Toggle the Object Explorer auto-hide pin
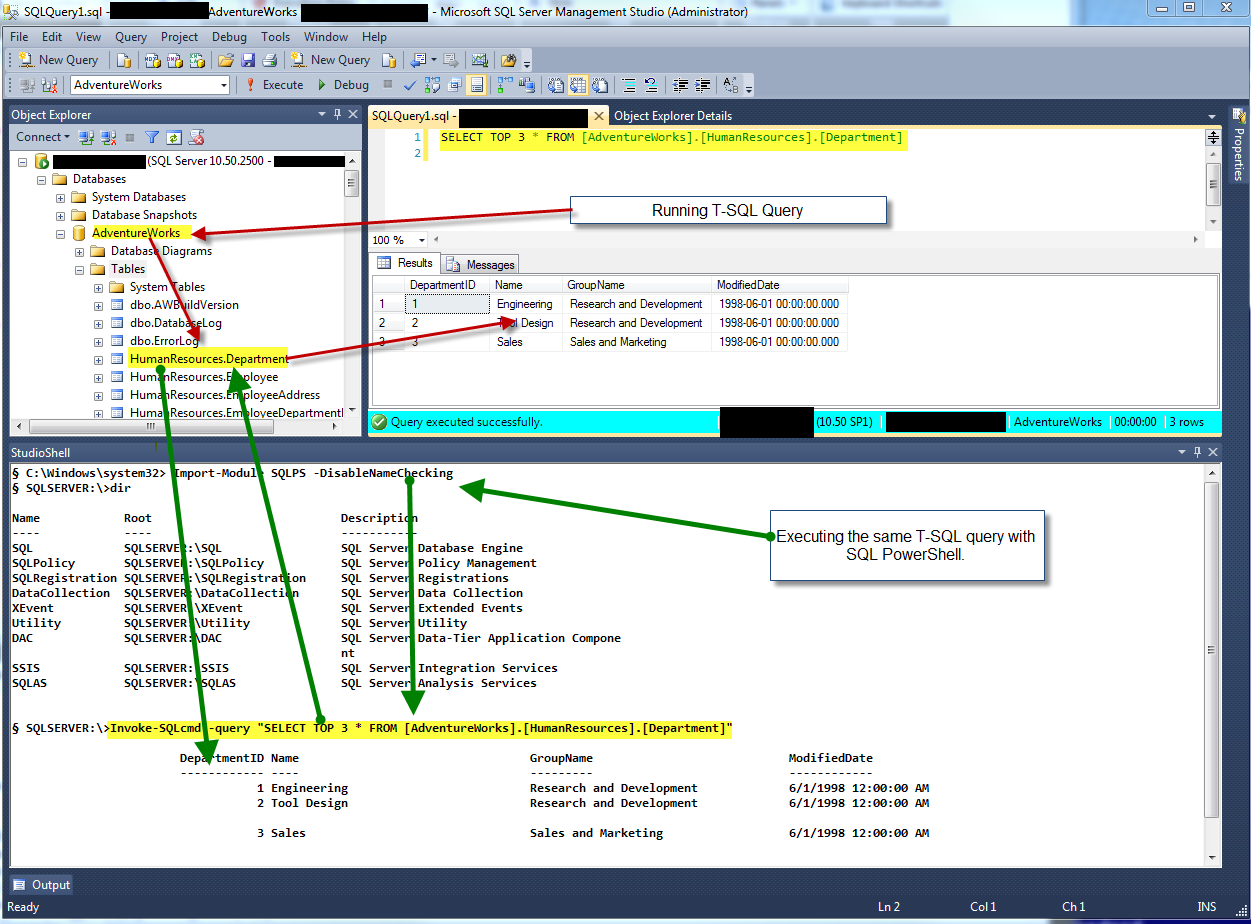Viewport: 1251px width, 924px height. pyautogui.click(x=336, y=115)
